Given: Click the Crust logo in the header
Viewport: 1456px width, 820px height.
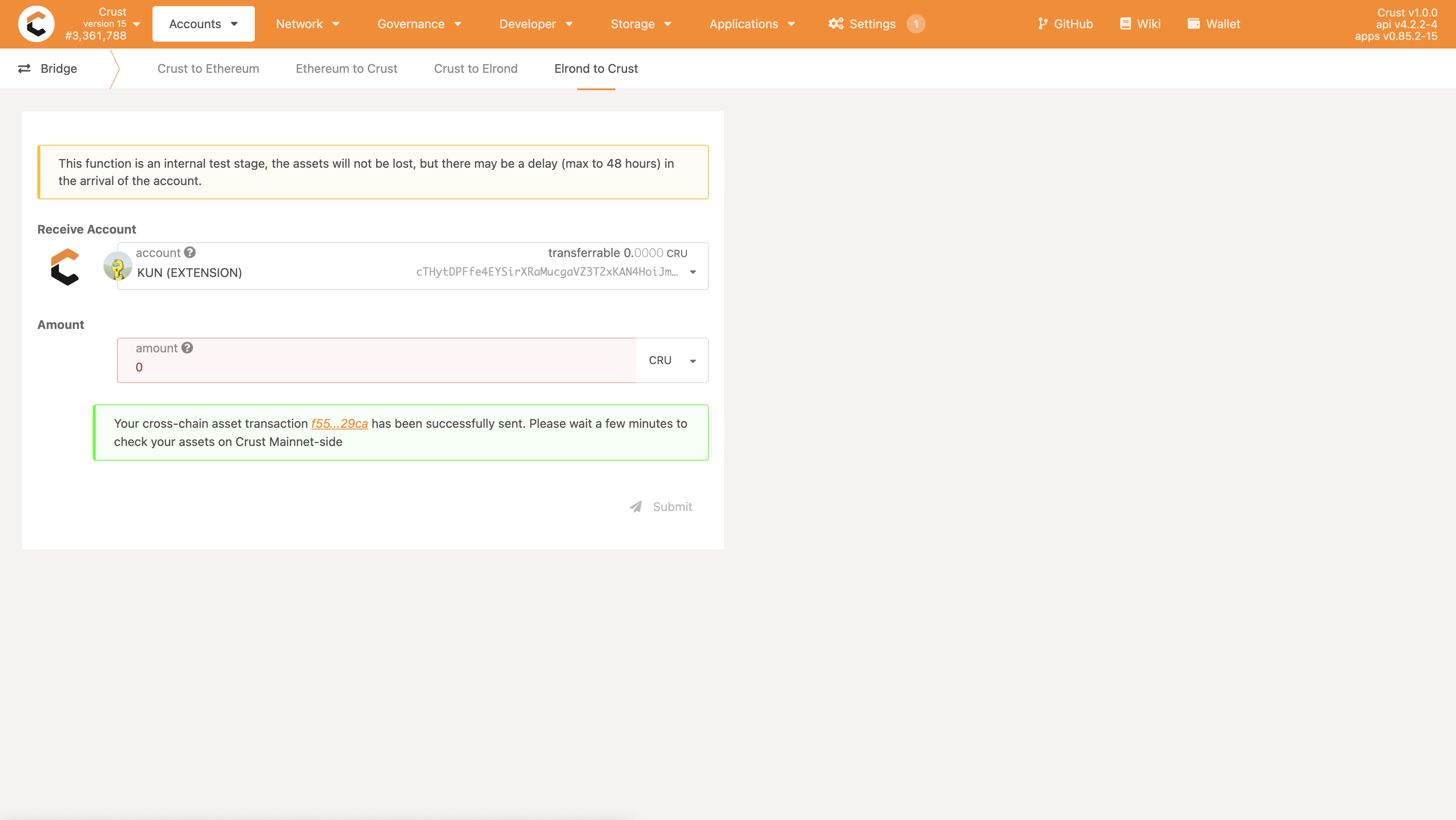Looking at the screenshot, I should (x=36, y=24).
